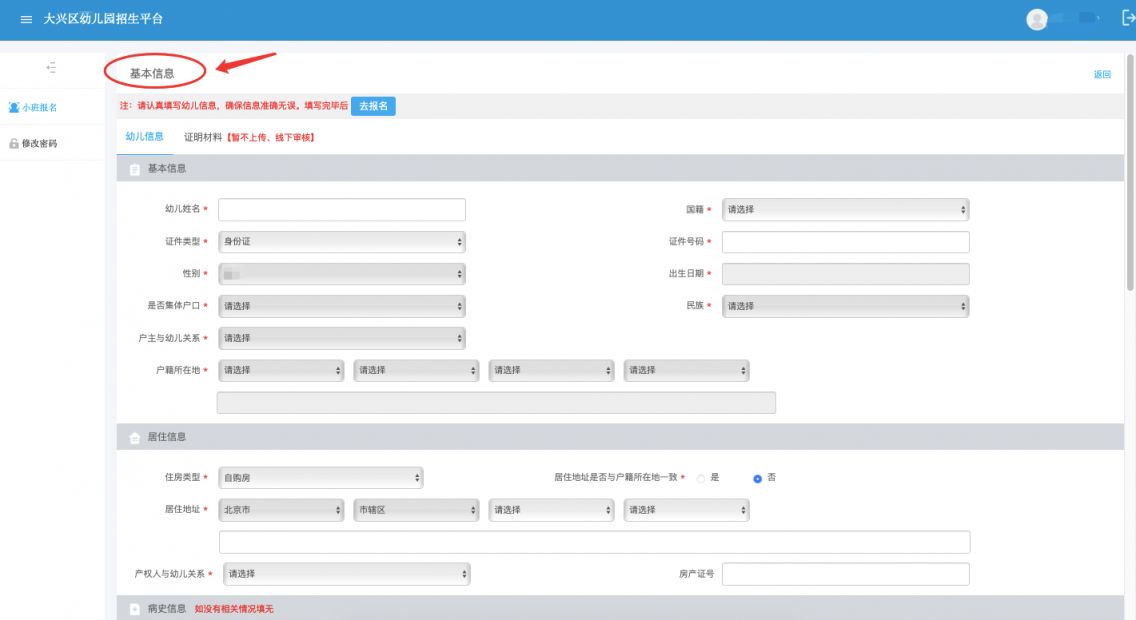Click the 去报名 button

373,106
